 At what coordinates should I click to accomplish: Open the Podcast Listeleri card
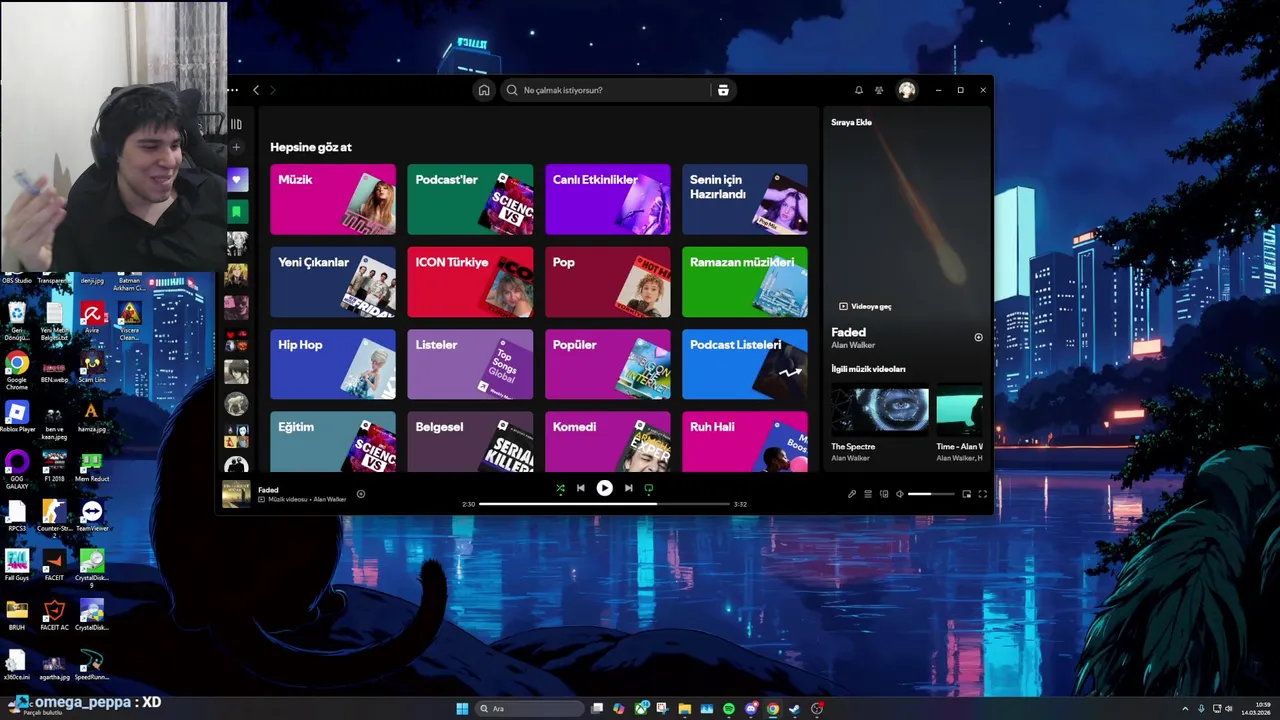coord(745,364)
